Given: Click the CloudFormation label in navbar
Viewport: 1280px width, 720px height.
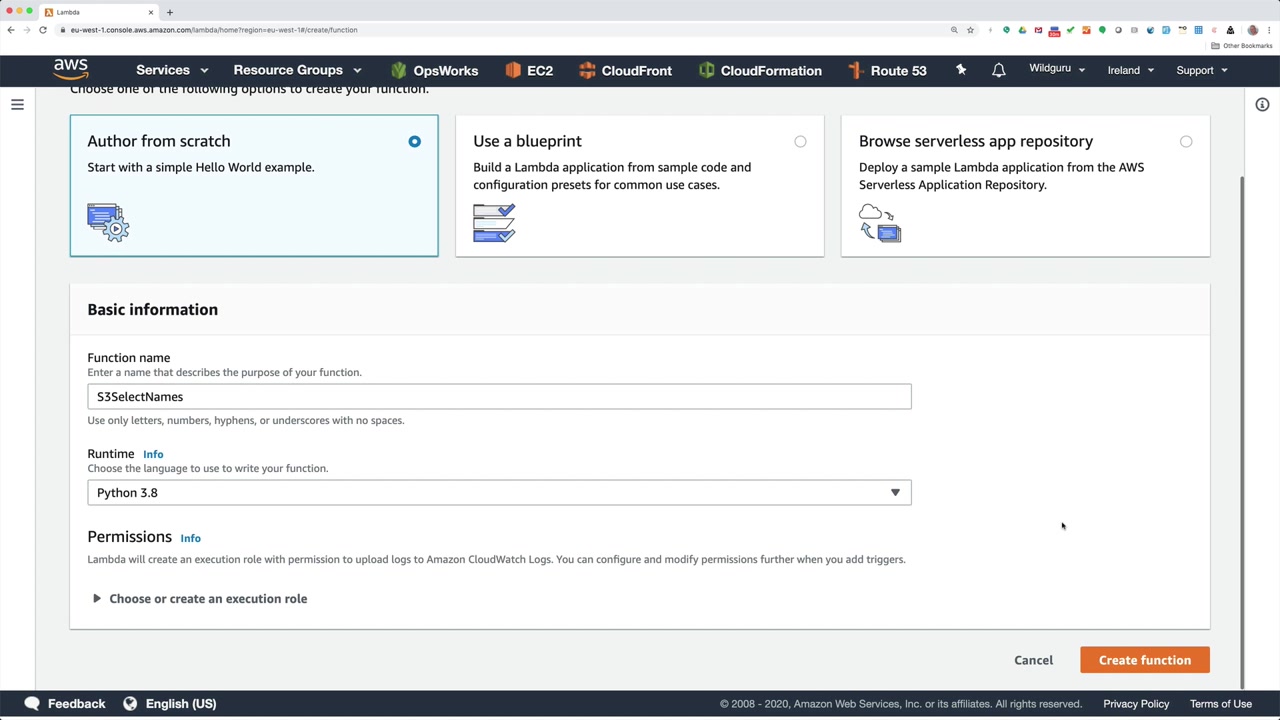Looking at the screenshot, I should click(771, 71).
